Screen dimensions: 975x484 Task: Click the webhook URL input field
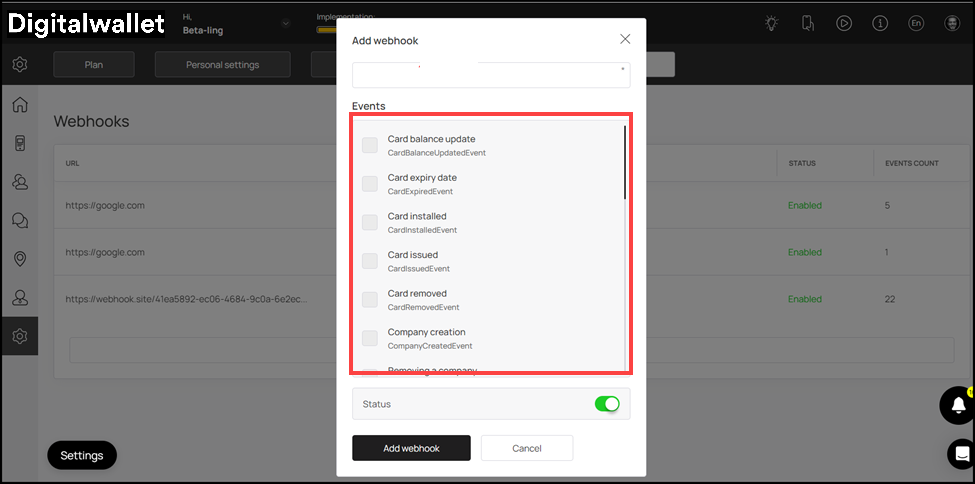pos(491,75)
